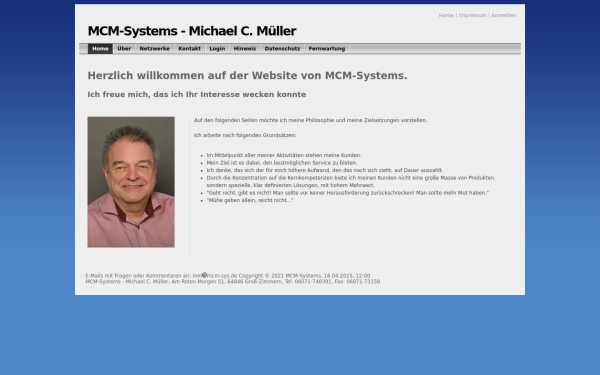The width and height of the screenshot is (600, 375).
Task: Open the Fernwartung menu item
Action: pos(327,49)
